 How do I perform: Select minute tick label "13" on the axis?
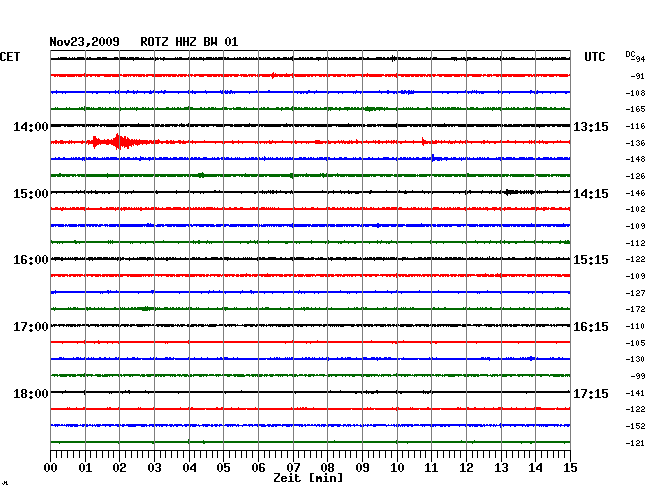coord(501,468)
